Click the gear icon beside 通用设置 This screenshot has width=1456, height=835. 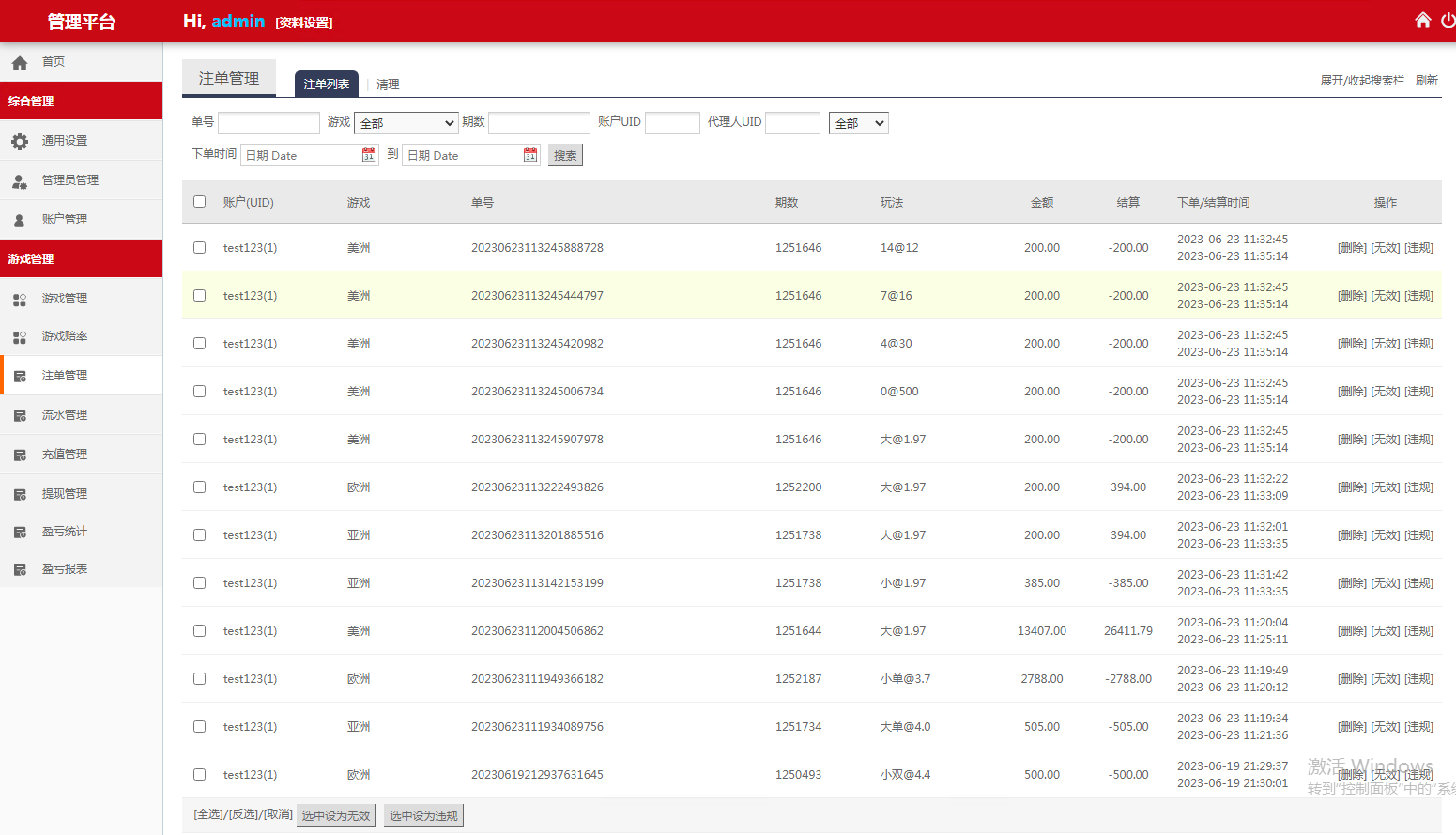(20, 142)
